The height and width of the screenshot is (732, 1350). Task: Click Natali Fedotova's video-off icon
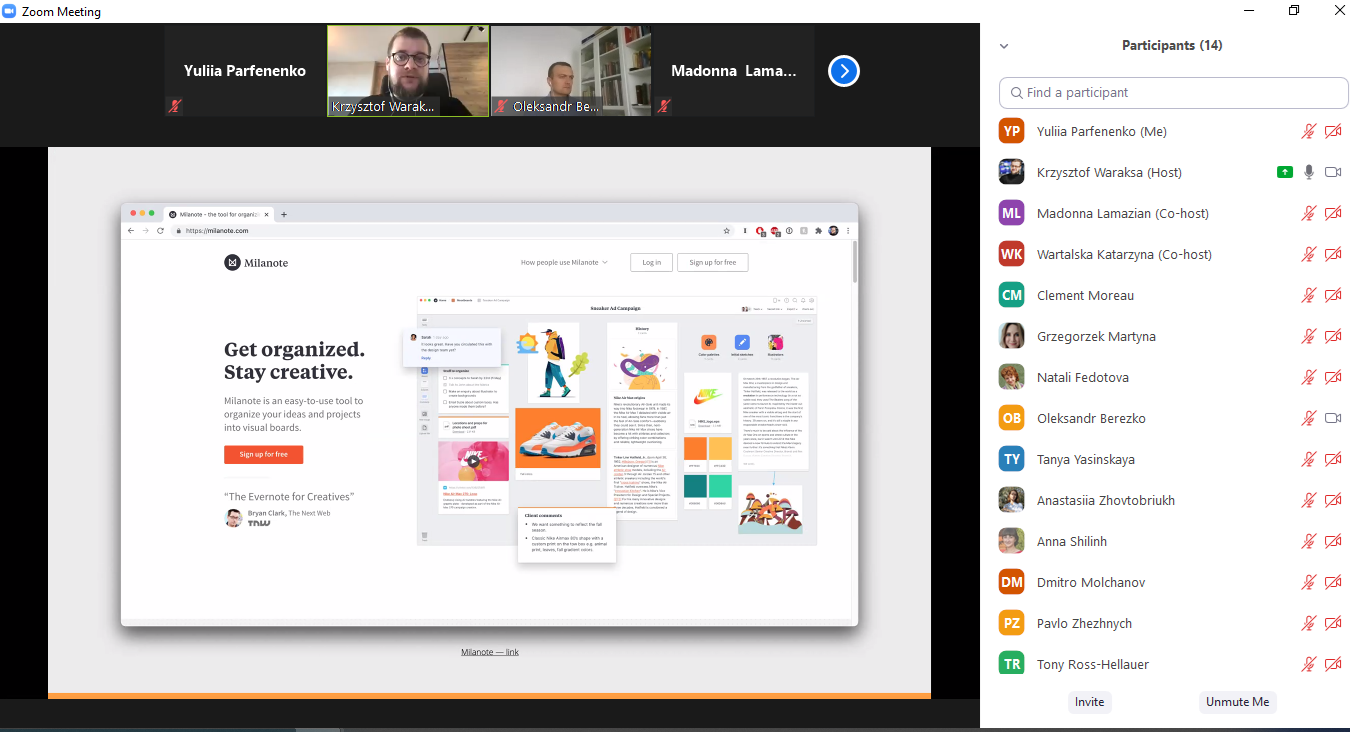click(1333, 377)
